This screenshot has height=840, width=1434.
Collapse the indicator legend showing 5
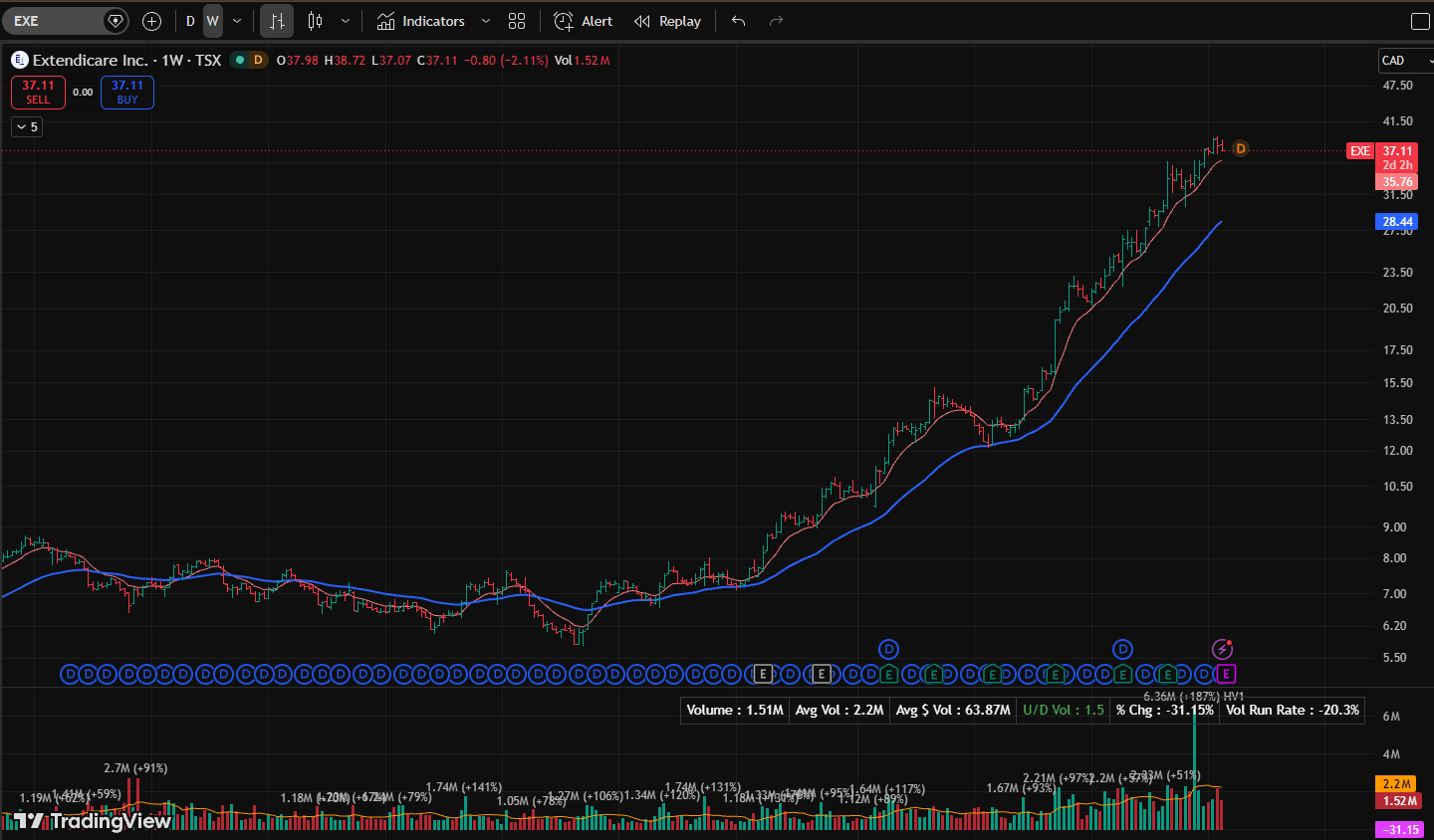tap(27, 126)
